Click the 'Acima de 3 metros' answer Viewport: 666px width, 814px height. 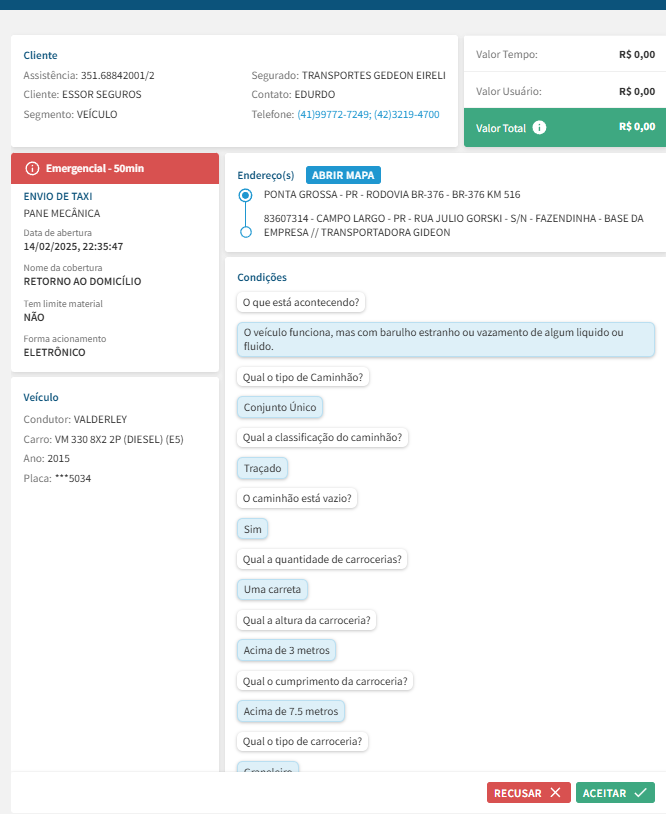coord(286,650)
